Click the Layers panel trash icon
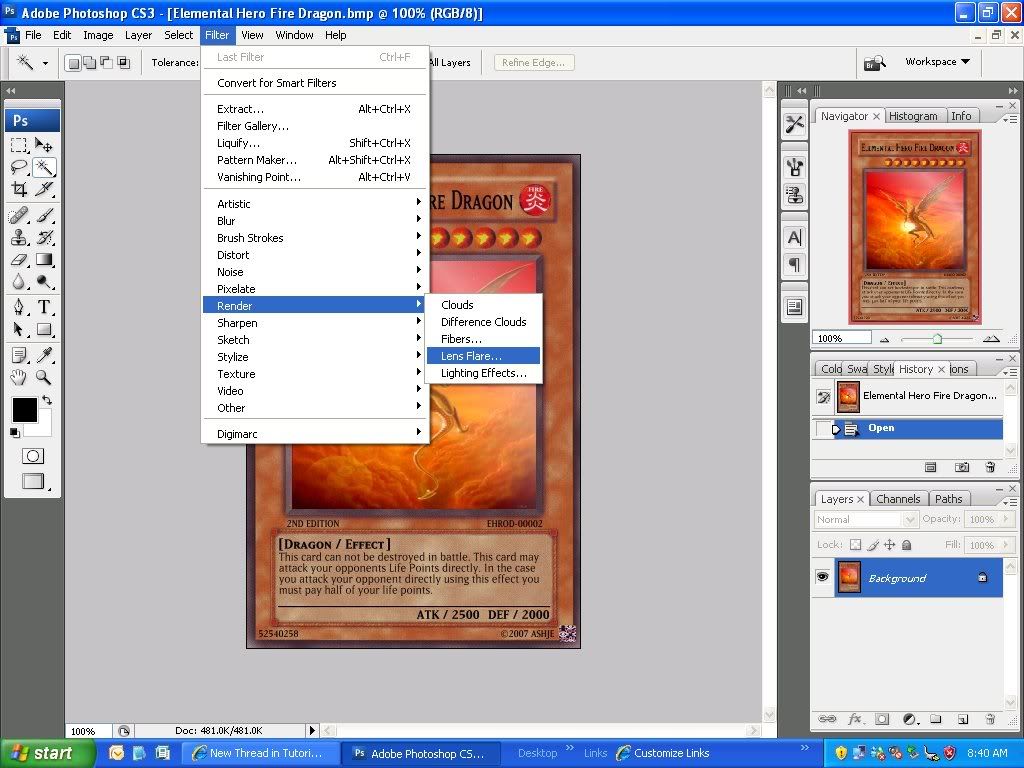Screen dimensions: 1024x768 (x=990, y=718)
